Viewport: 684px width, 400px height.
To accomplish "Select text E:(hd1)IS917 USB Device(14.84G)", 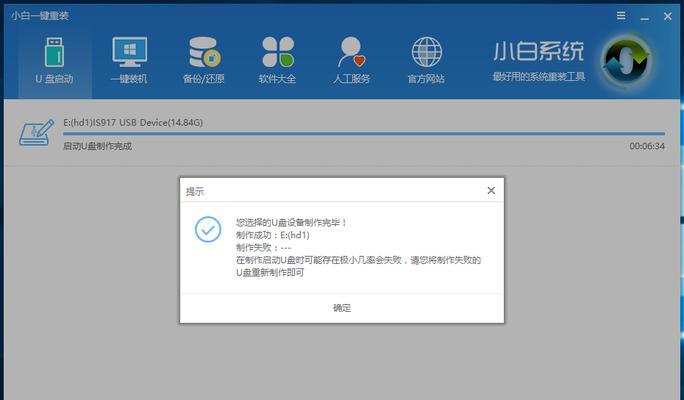I will (x=133, y=123).
